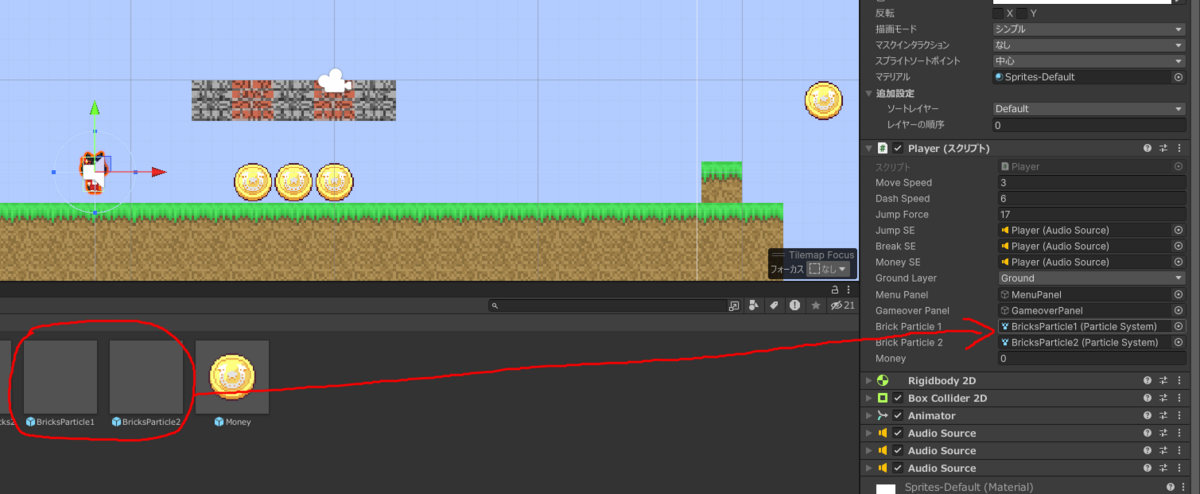The height and width of the screenshot is (494, 1200).
Task: Click the Money value field
Action: coord(1091,358)
